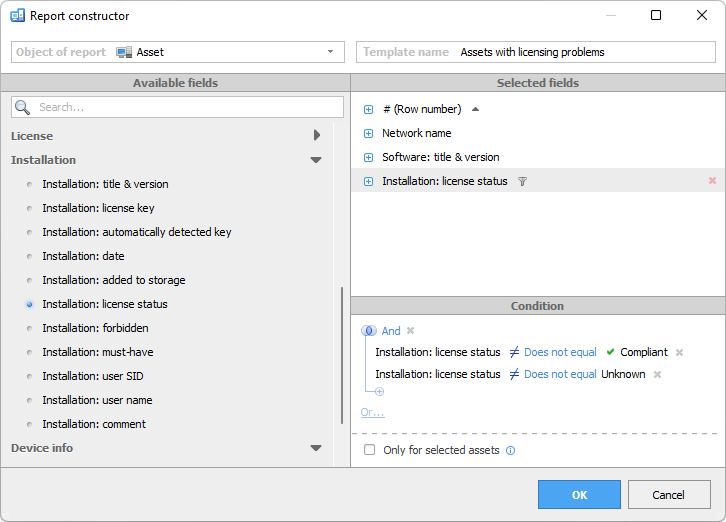Enable Only for selected assets checkbox
Screen dimensions: 726x522
(370, 450)
